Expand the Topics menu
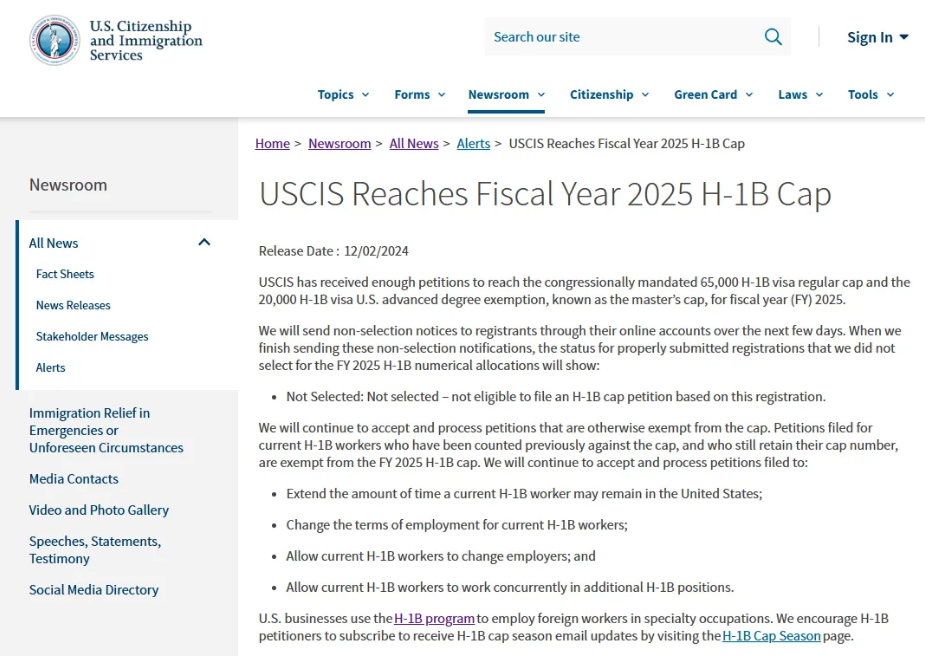Screen dimensions: 925x659 click(x=343, y=94)
